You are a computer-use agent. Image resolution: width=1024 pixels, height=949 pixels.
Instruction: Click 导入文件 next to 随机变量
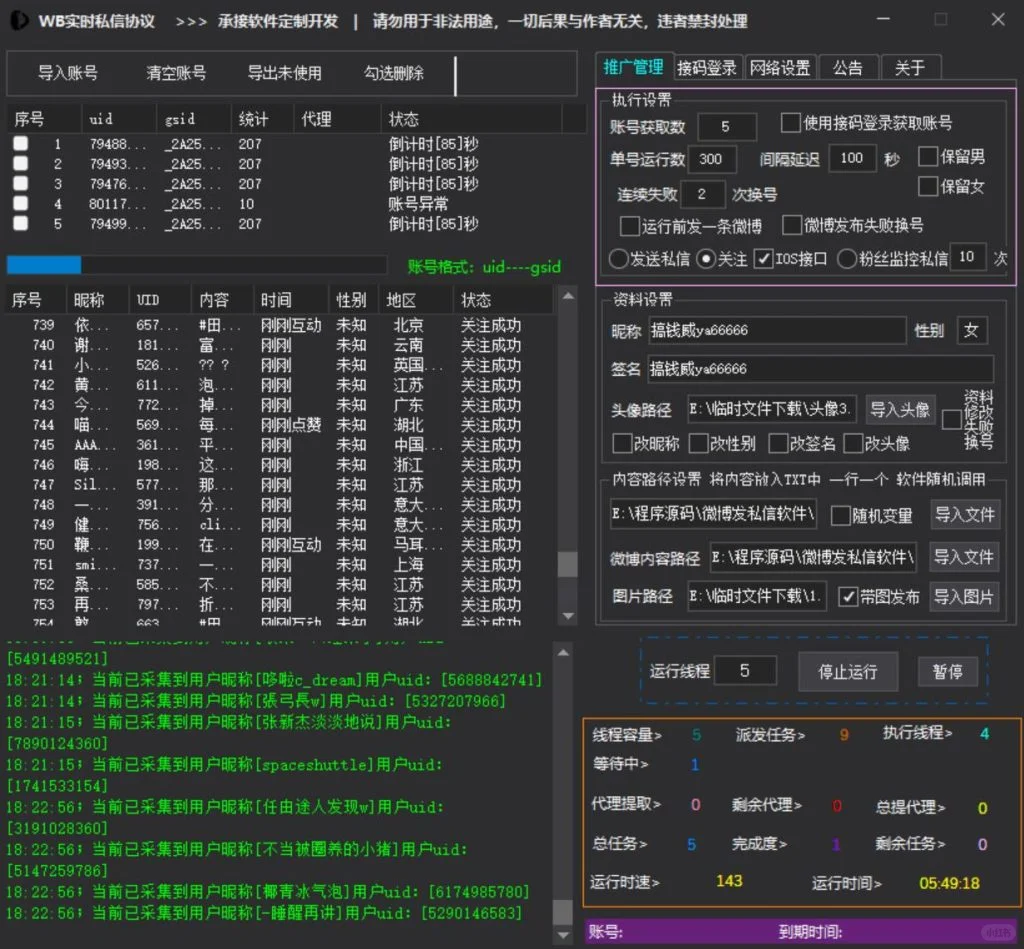[x=964, y=515]
